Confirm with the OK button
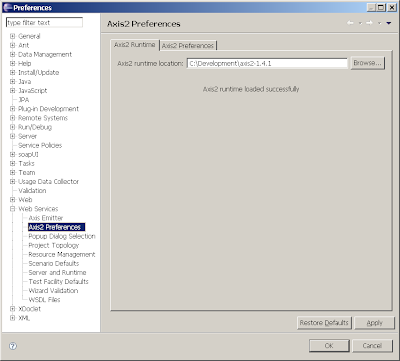Screen dimensions: 400x361 click(x=329, y=346)
